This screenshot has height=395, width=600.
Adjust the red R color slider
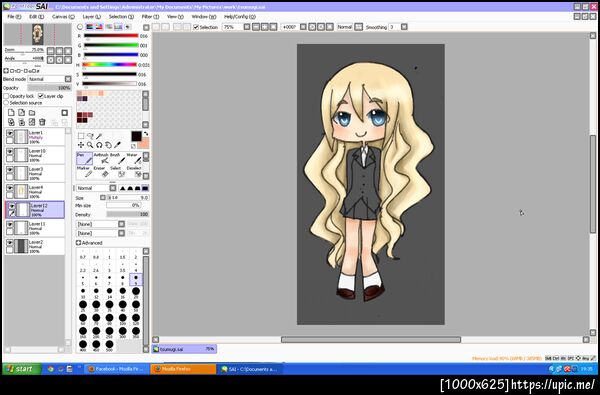(x=110, y=36)
